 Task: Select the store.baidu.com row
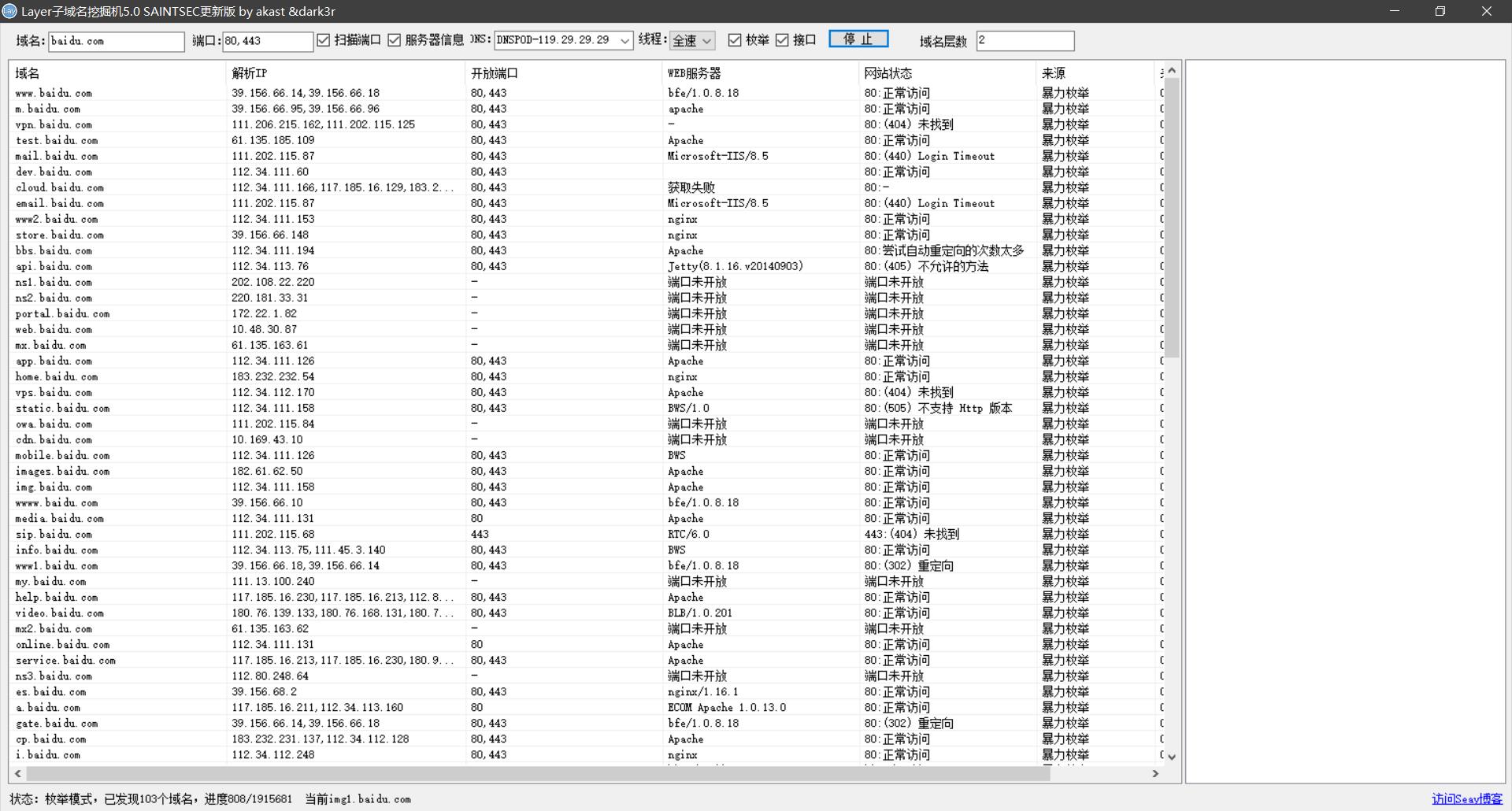[x=587, y=235]
